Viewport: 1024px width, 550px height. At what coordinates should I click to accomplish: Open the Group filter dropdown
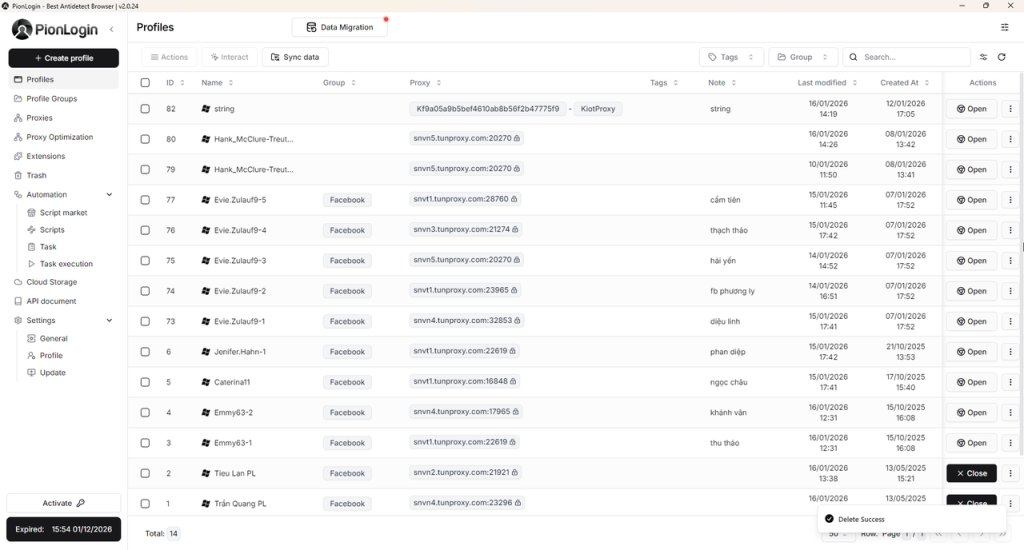(x=802, y=57)
